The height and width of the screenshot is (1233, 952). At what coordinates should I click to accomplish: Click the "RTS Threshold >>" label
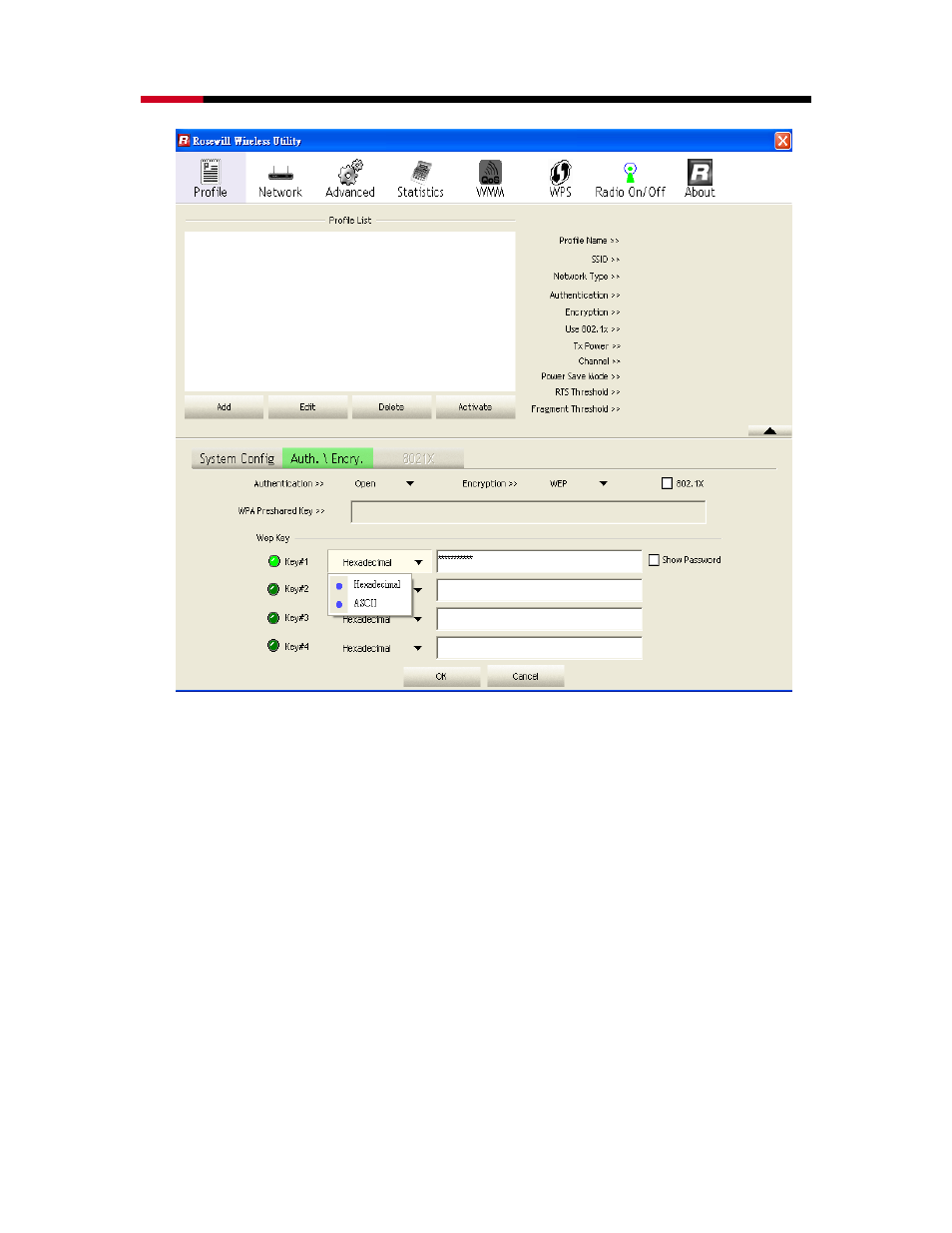(x=587, y=392)
